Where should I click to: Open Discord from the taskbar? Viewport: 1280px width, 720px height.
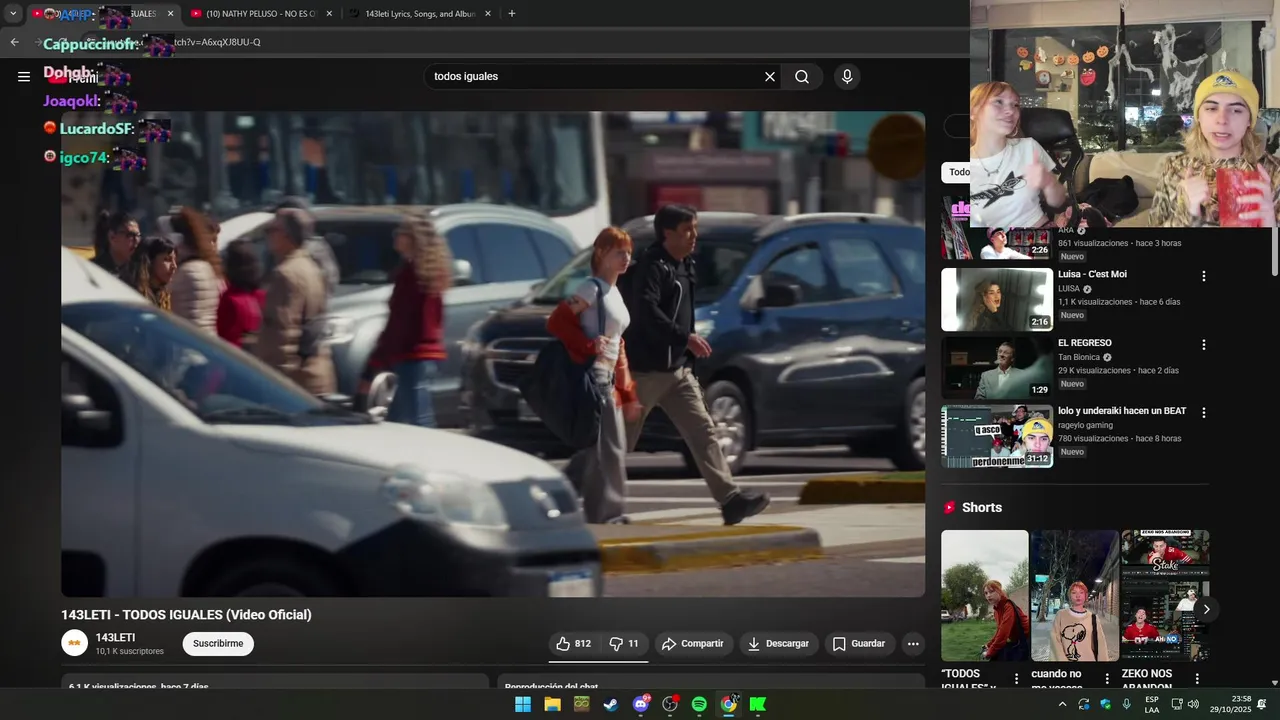[641, 704]
